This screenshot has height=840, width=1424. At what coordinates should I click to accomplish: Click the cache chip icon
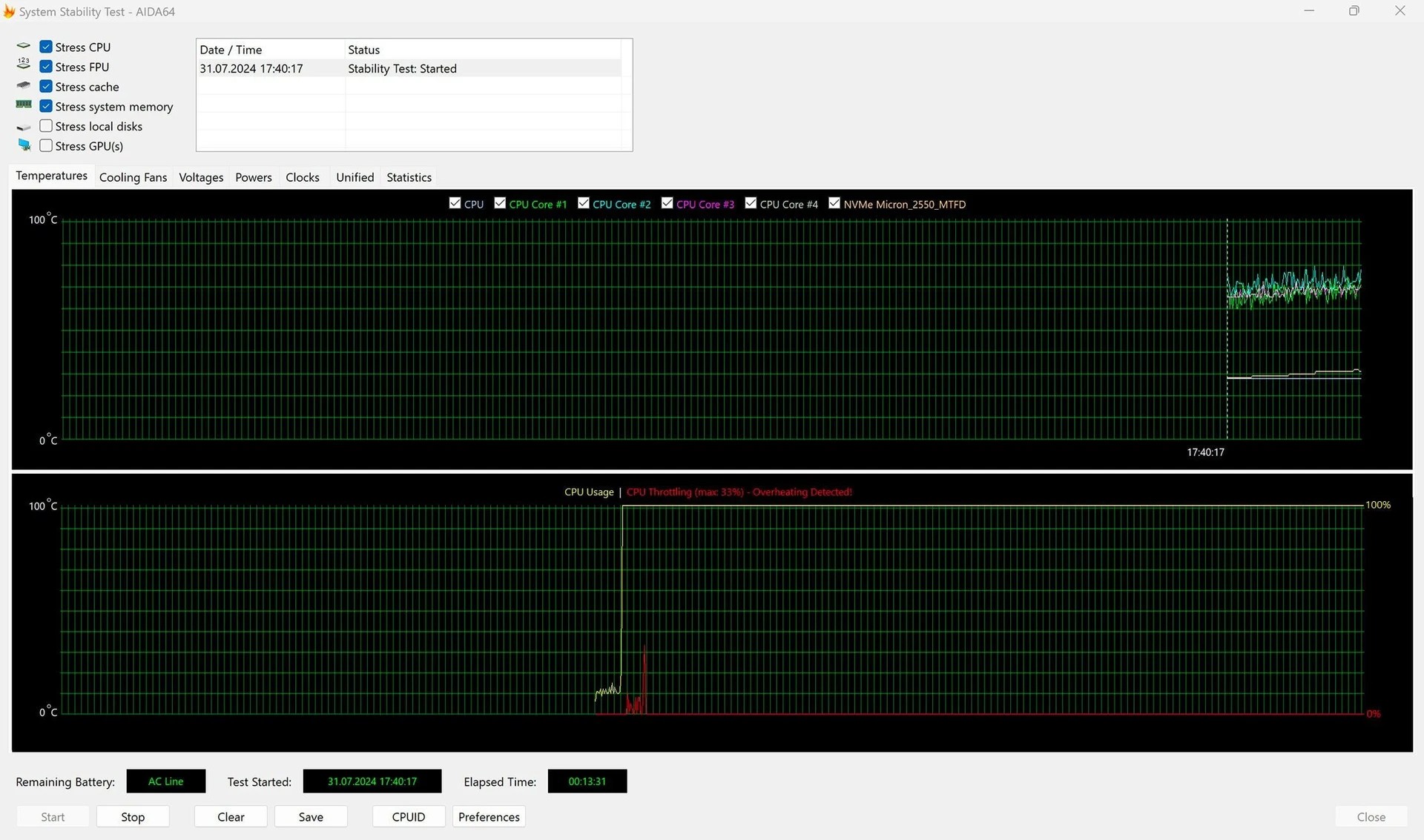pos(24,86)
